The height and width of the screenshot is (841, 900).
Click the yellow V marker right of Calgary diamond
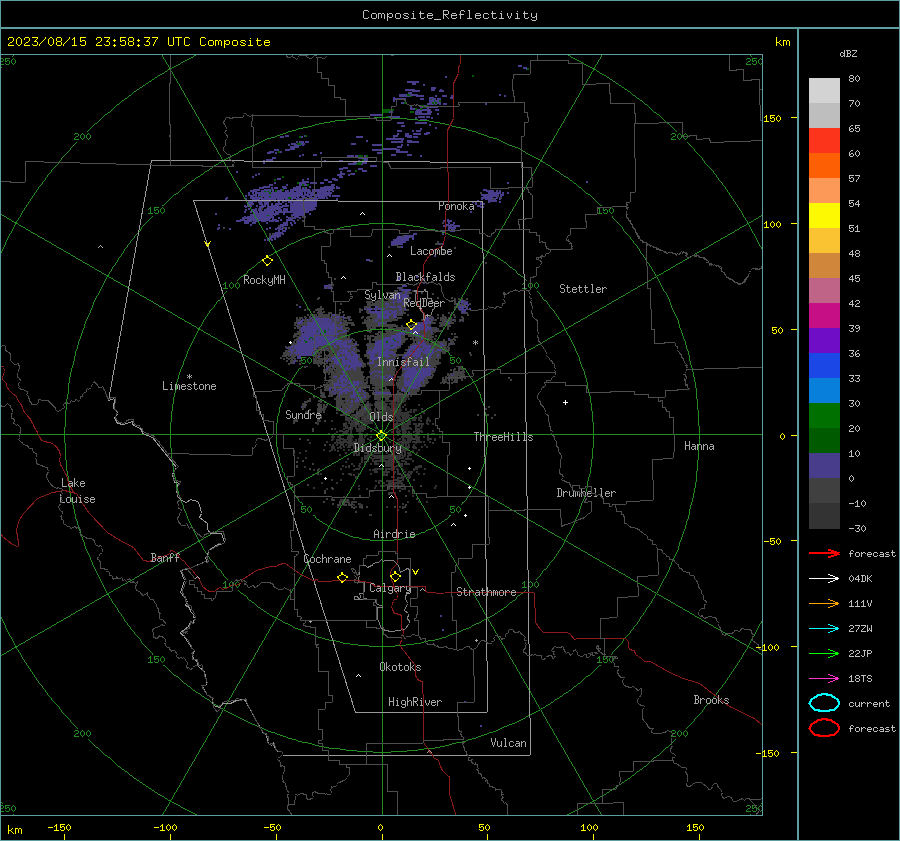pos(416,572)
